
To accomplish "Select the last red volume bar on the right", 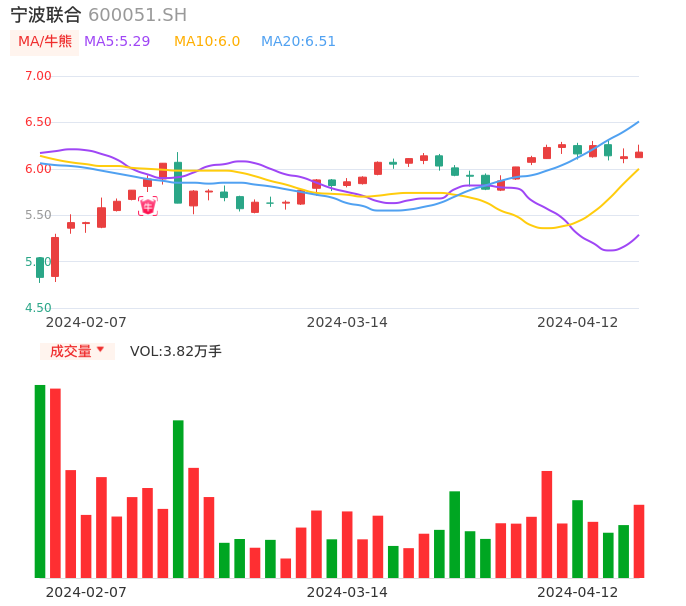I will [639, 541].
